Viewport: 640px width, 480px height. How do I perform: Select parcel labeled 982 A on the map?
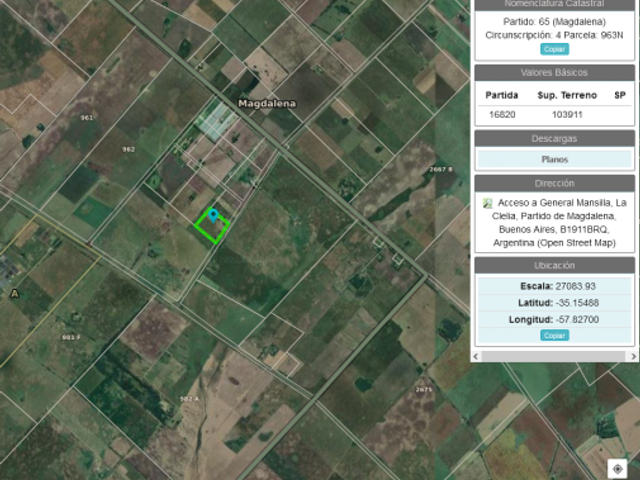(189, 399)
